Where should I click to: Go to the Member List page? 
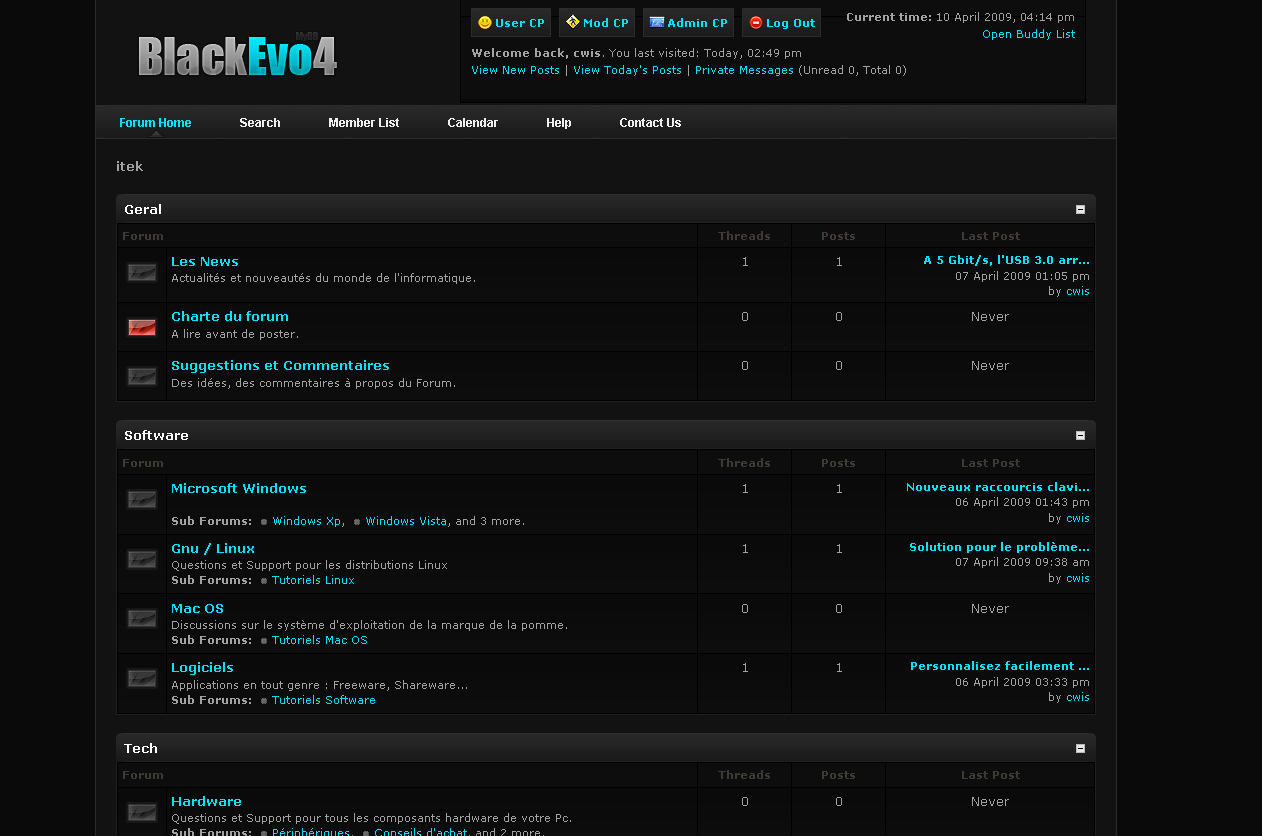pos(363,123)
